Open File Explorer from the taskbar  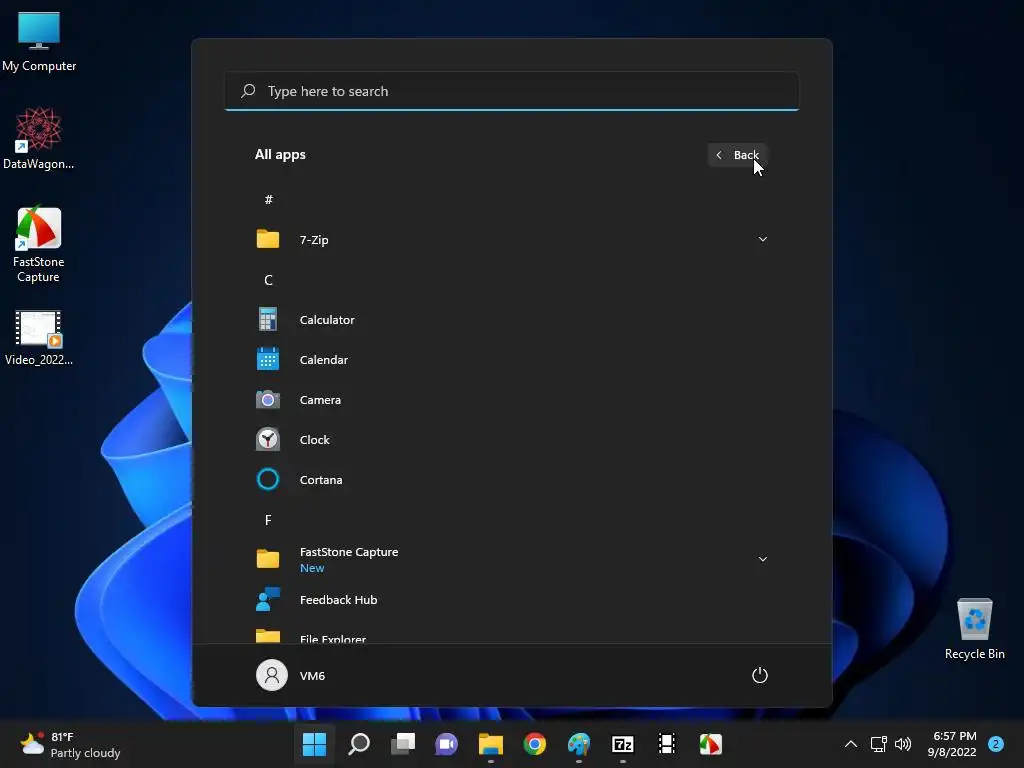pos(490,744)
